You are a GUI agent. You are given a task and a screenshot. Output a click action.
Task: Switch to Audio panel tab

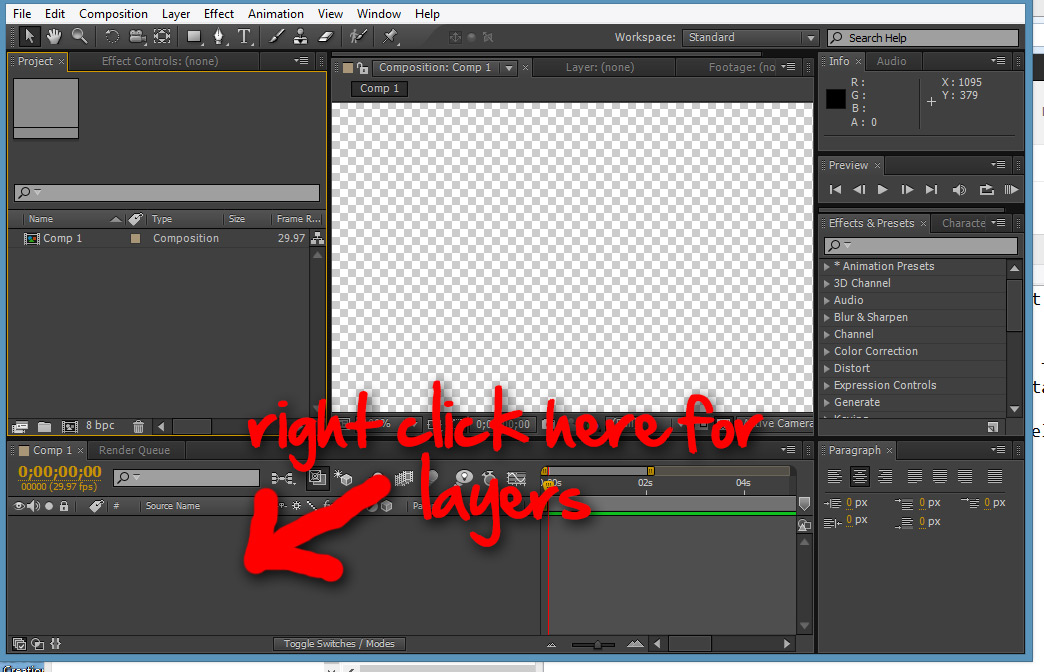tap(892, 61)
